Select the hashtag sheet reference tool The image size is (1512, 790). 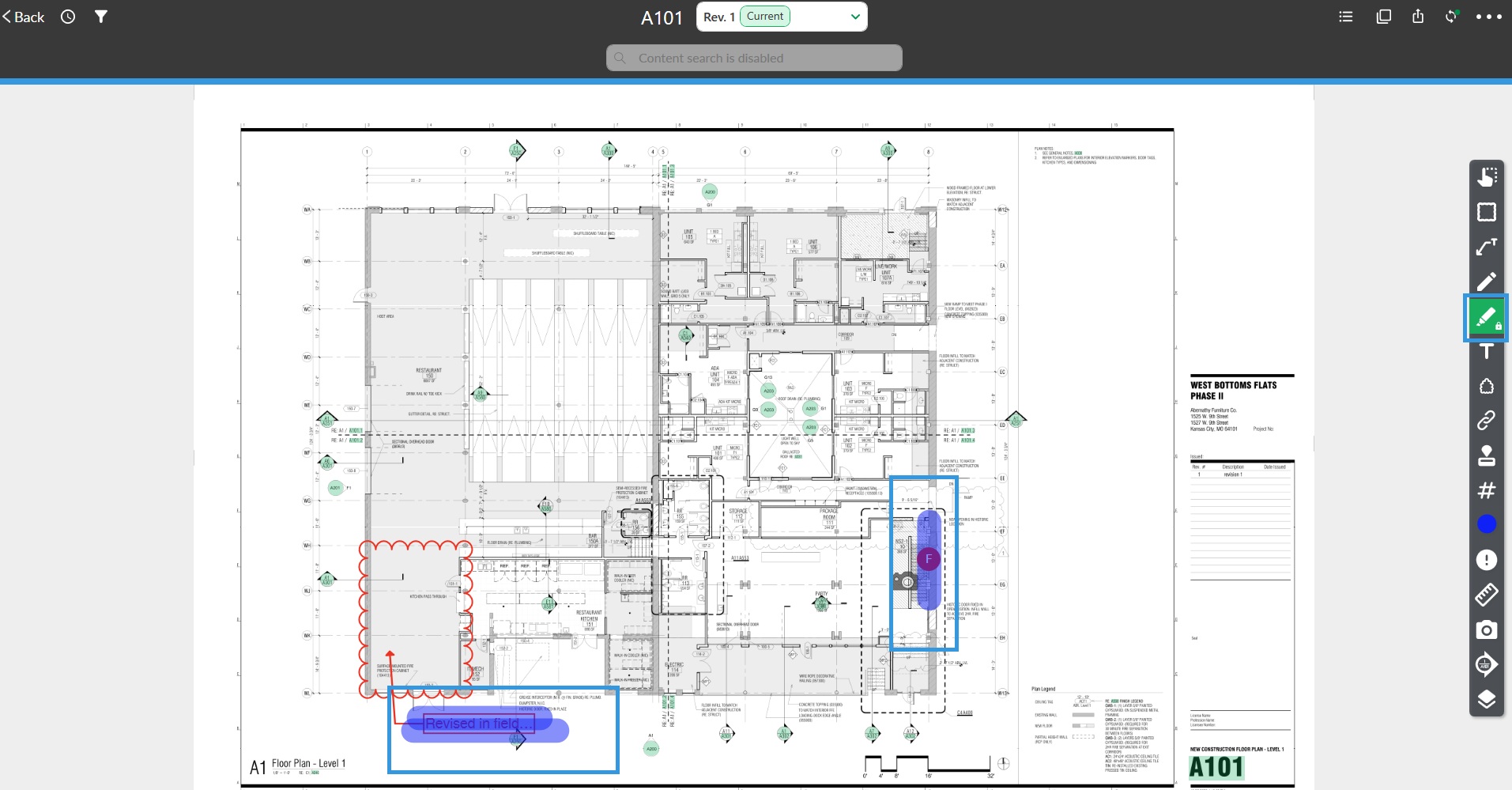1487,490
